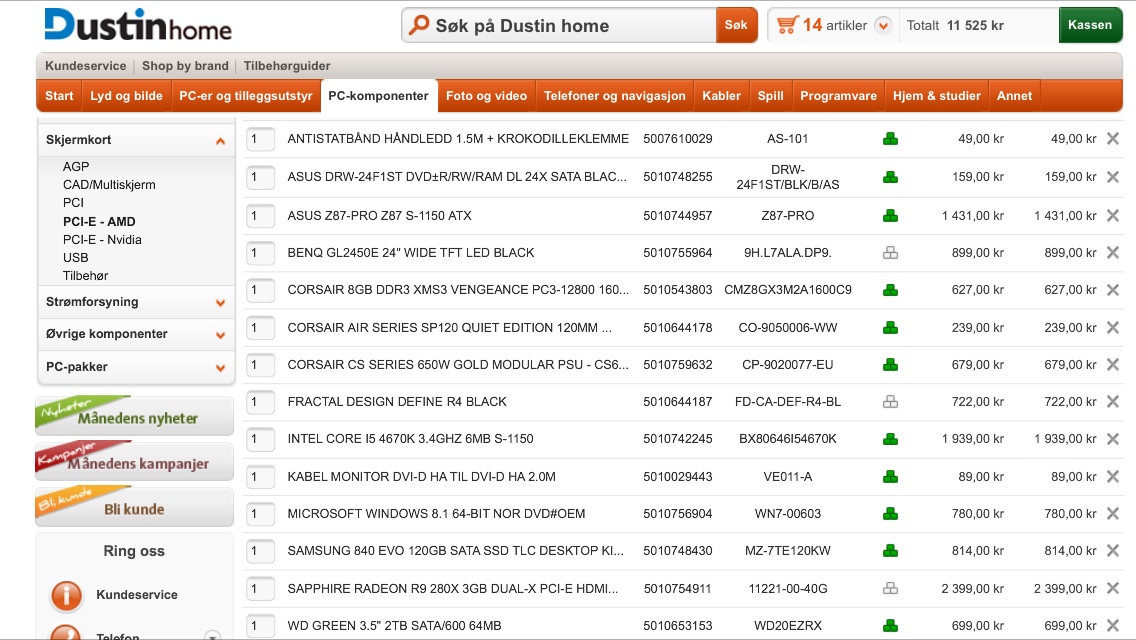Remove INTEL CORE I5 4670K item

pyautogui.click(x=1113, y=439)
